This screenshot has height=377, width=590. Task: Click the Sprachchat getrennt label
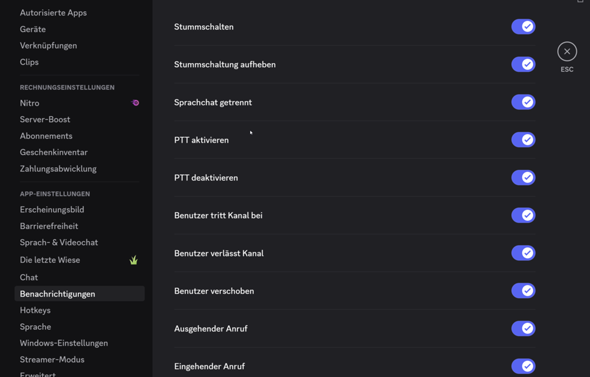click(213, 102)
